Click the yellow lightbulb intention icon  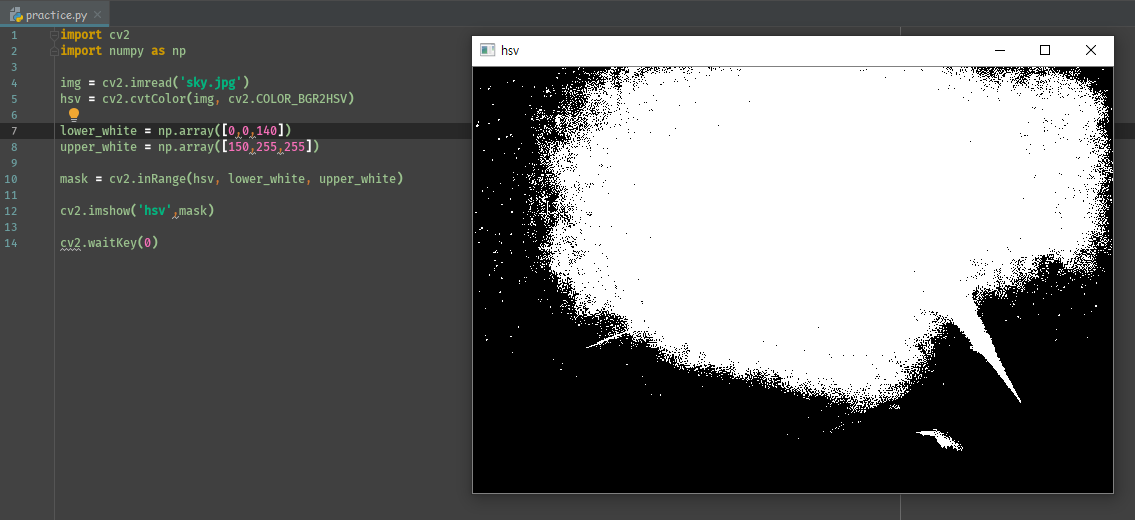pos(74,114)
